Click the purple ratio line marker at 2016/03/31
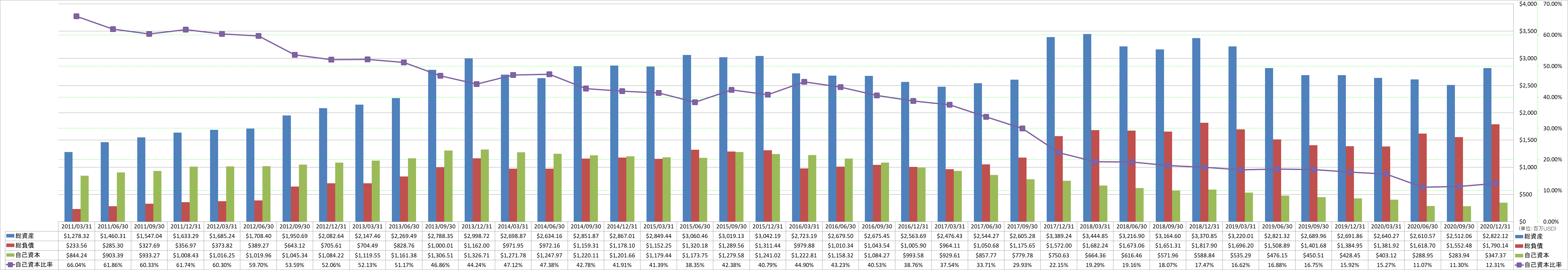The height and width of the screenshot is (270, 1568). tap(804, 82)
